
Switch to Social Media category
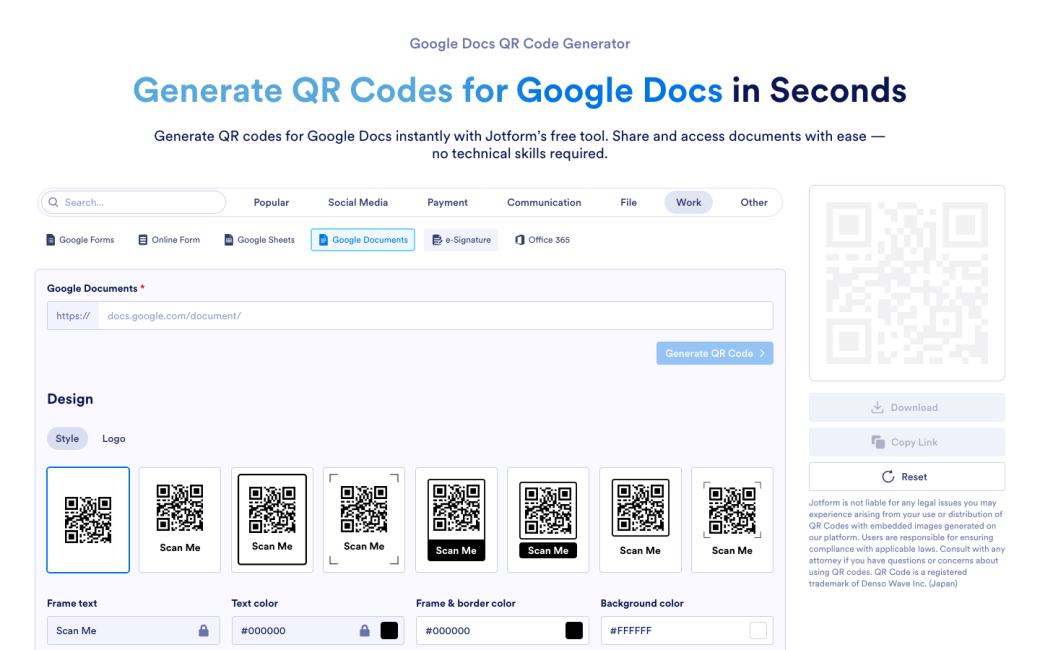pyautogui.click(x=358, y=202)
